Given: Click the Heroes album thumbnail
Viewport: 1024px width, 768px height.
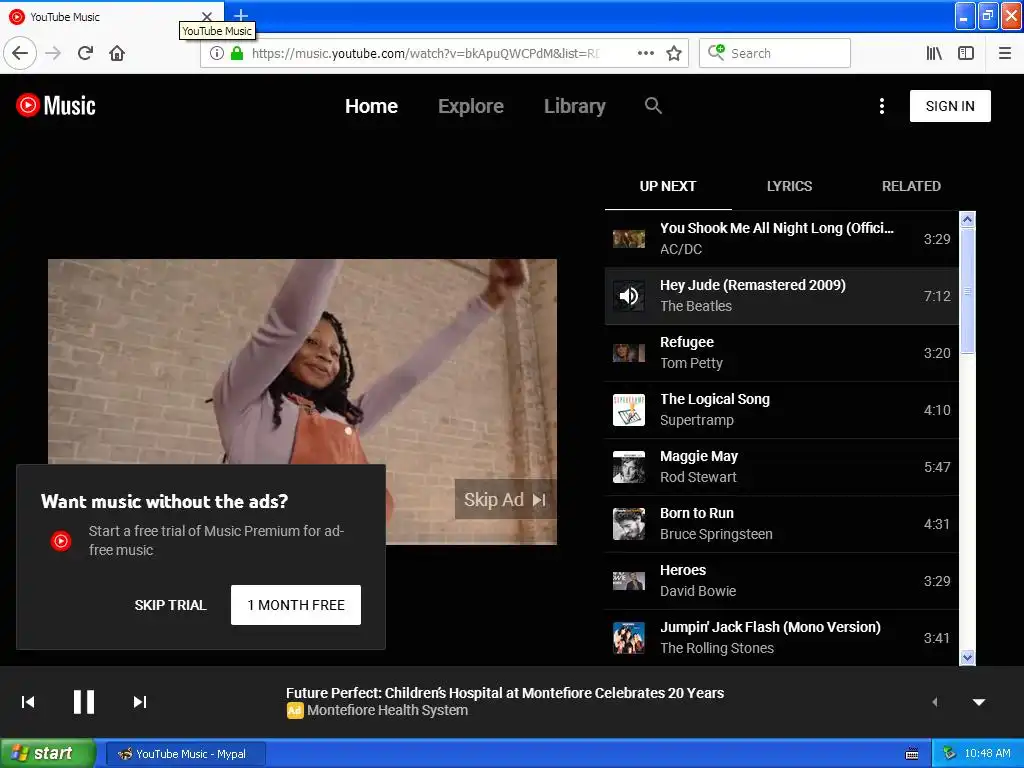Looking at the screenshot, I should point(629,581).
